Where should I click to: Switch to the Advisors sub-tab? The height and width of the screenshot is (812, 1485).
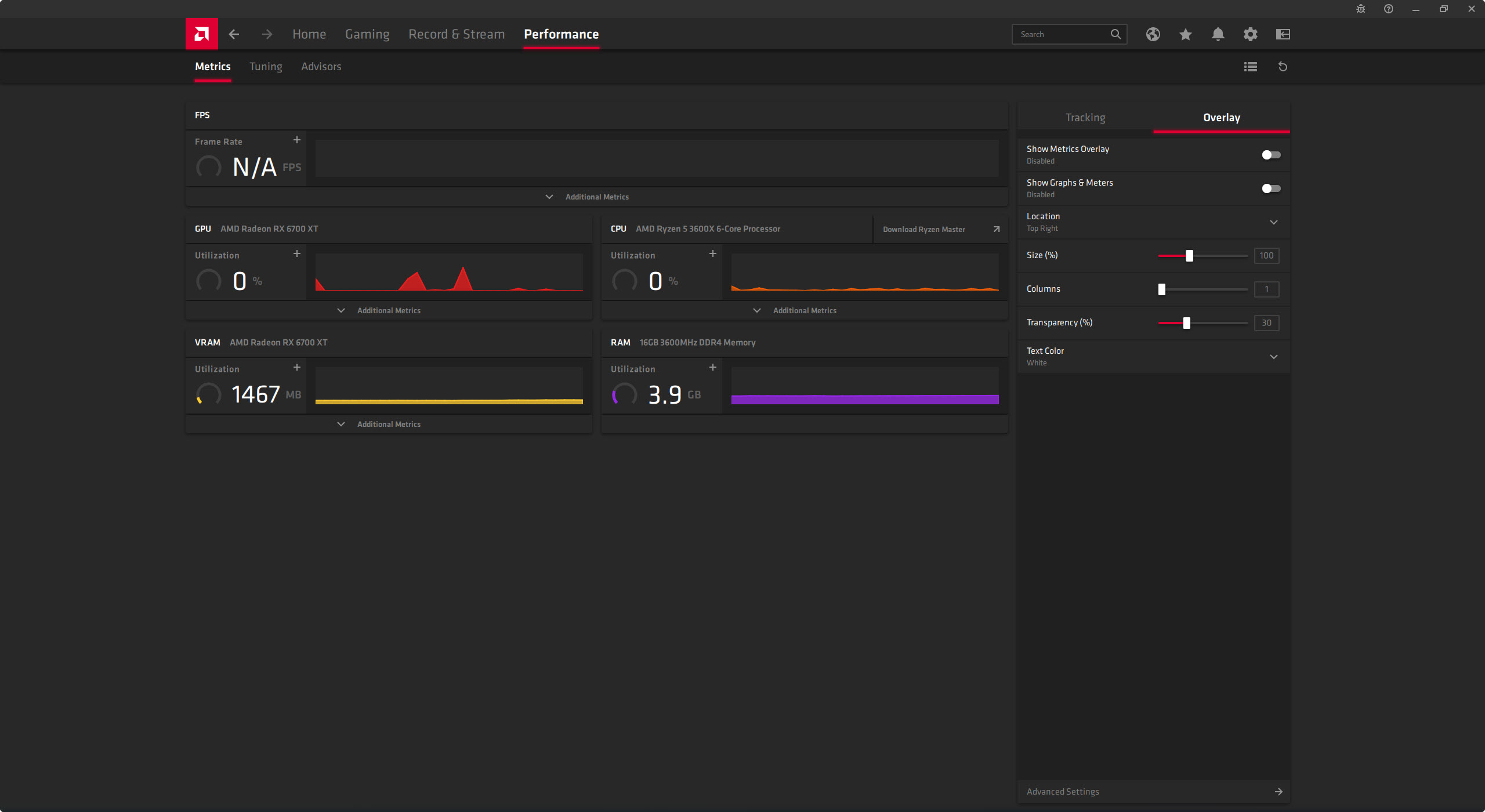321,67
